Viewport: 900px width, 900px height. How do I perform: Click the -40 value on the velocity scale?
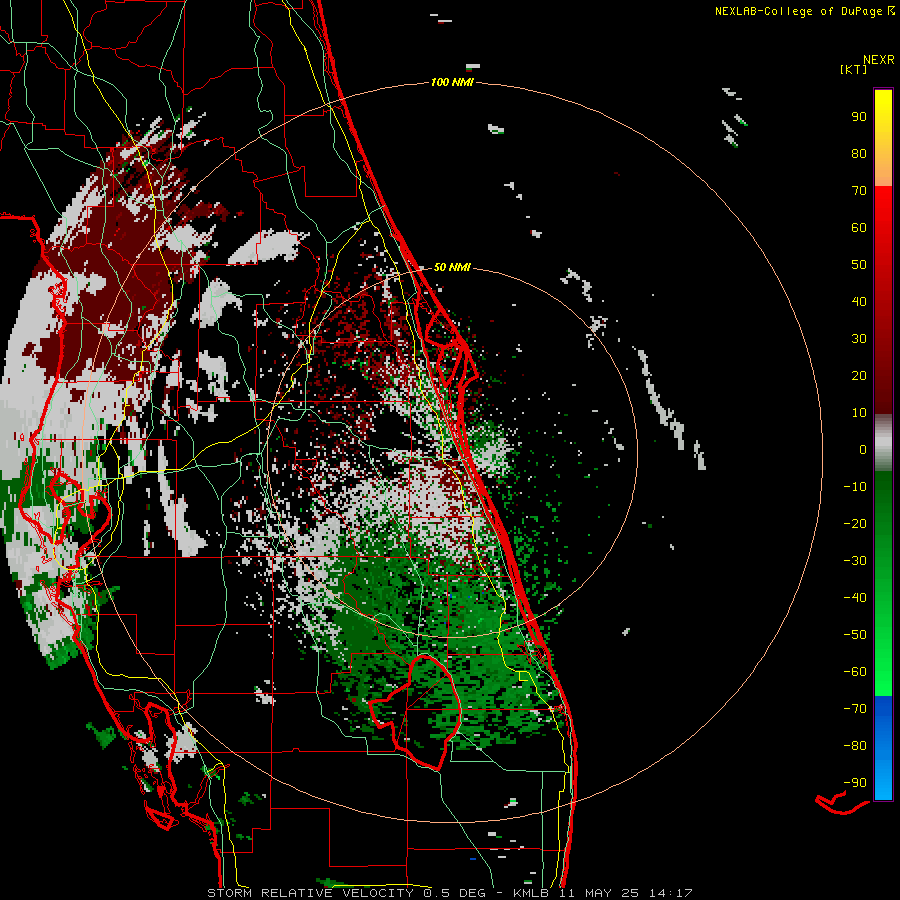(x=855, y=598)
